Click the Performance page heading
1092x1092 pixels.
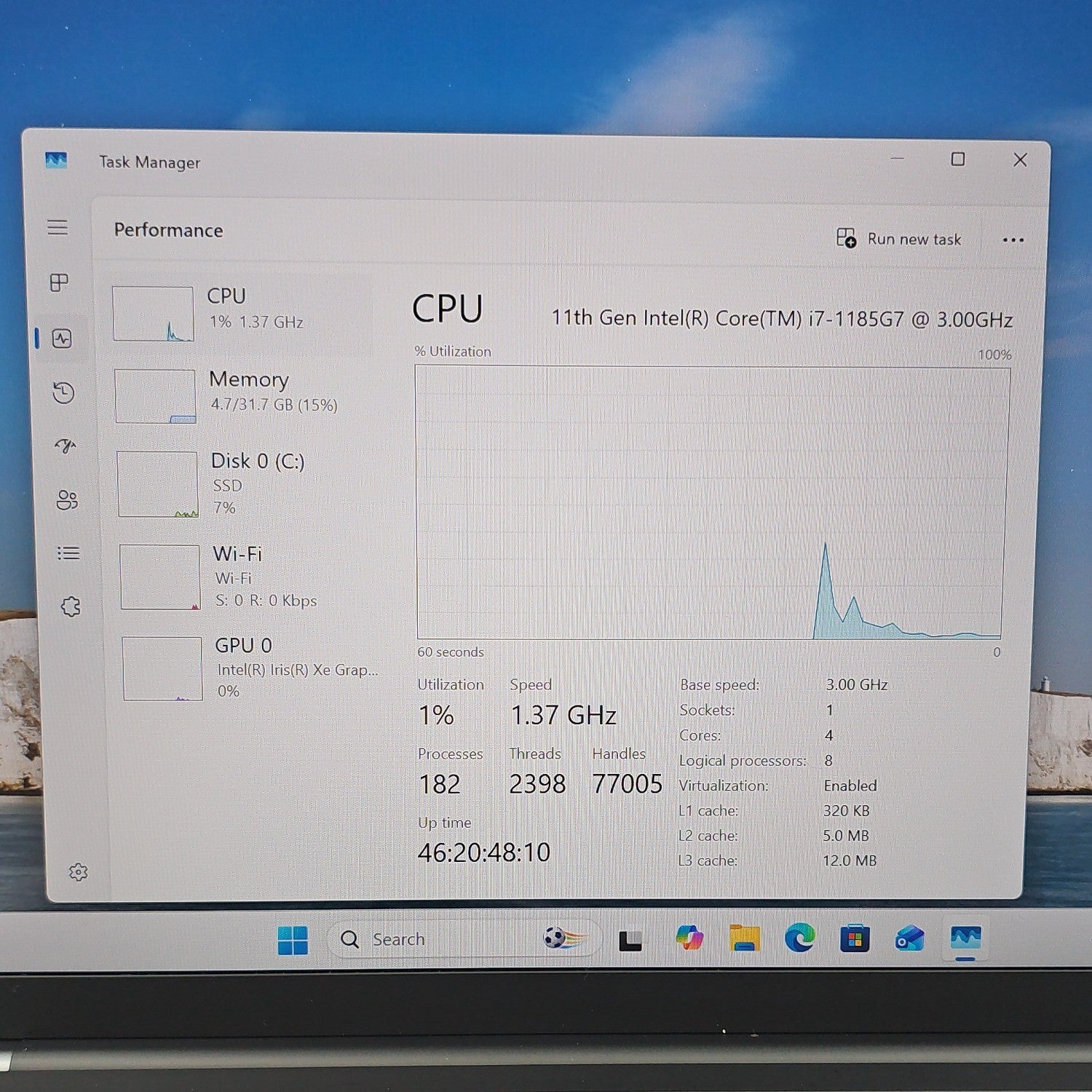[x=168, y=230]
